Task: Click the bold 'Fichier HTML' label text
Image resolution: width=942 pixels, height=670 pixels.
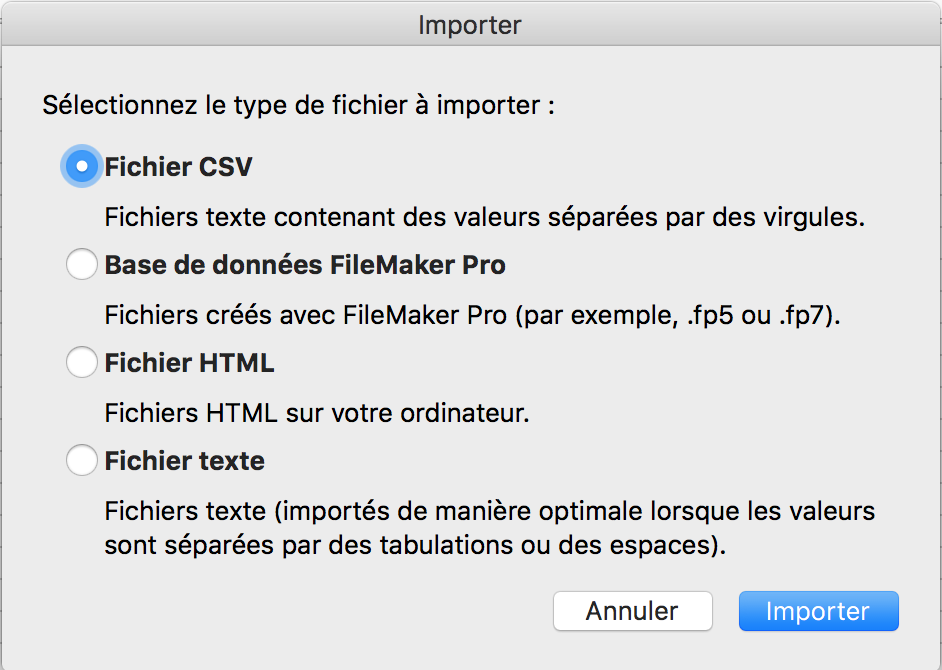Action: coord(189,363)
